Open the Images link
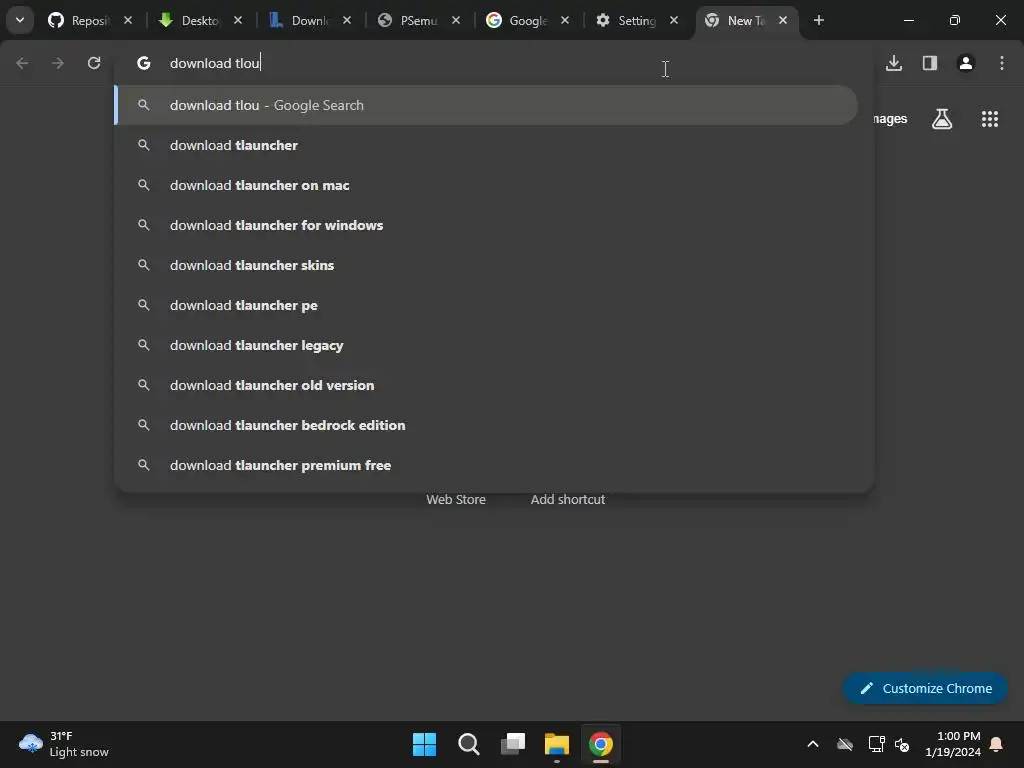Image resolution: width=1024 pixels, height=768 pixels. (x=890, y=119)
